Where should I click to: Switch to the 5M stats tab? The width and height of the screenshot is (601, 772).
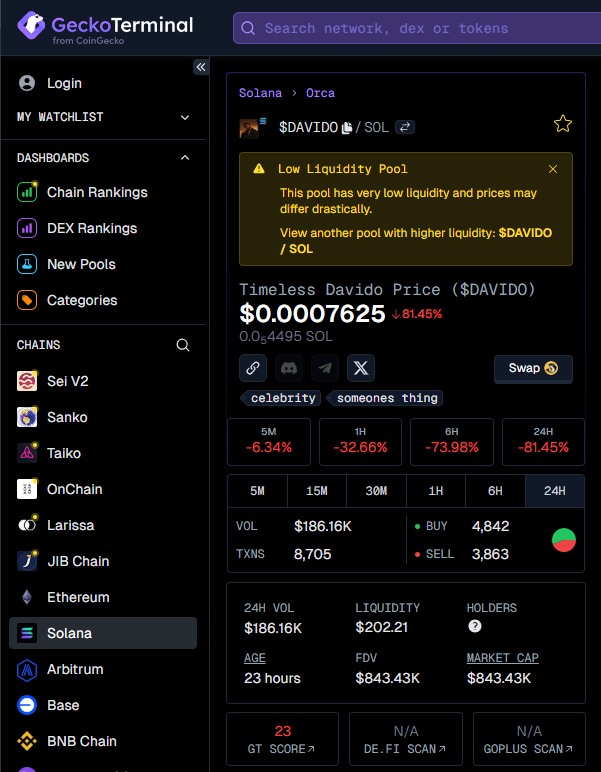[257, 491]
